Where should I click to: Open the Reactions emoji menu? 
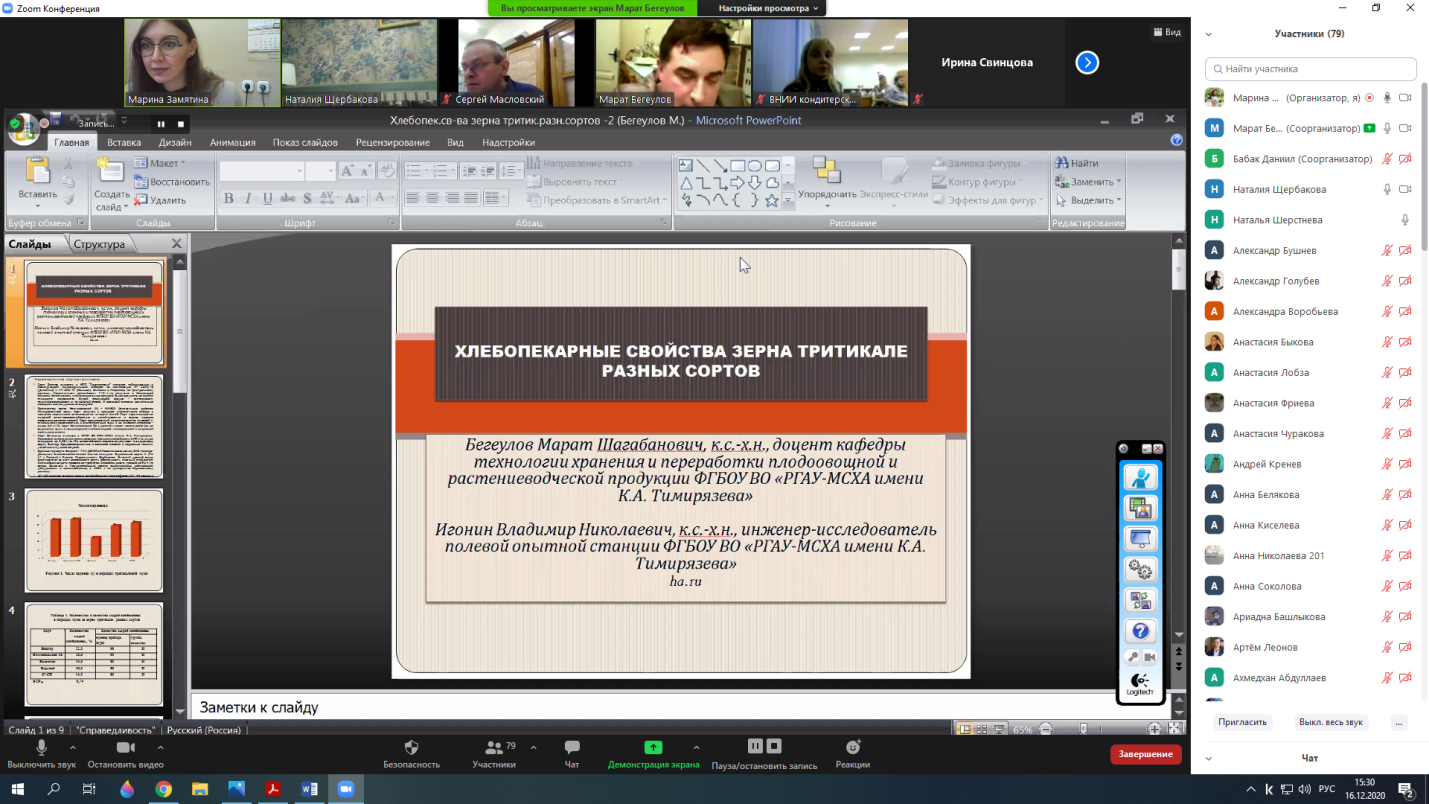852,748
